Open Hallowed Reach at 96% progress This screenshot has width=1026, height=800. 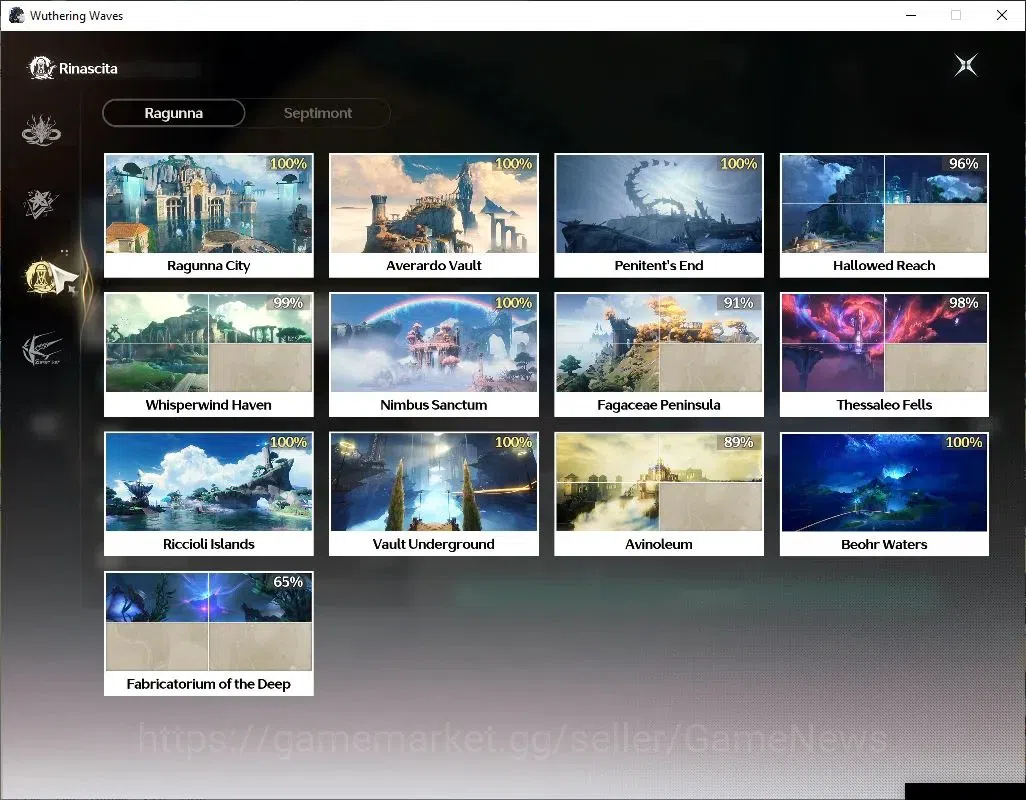point(884,216)
